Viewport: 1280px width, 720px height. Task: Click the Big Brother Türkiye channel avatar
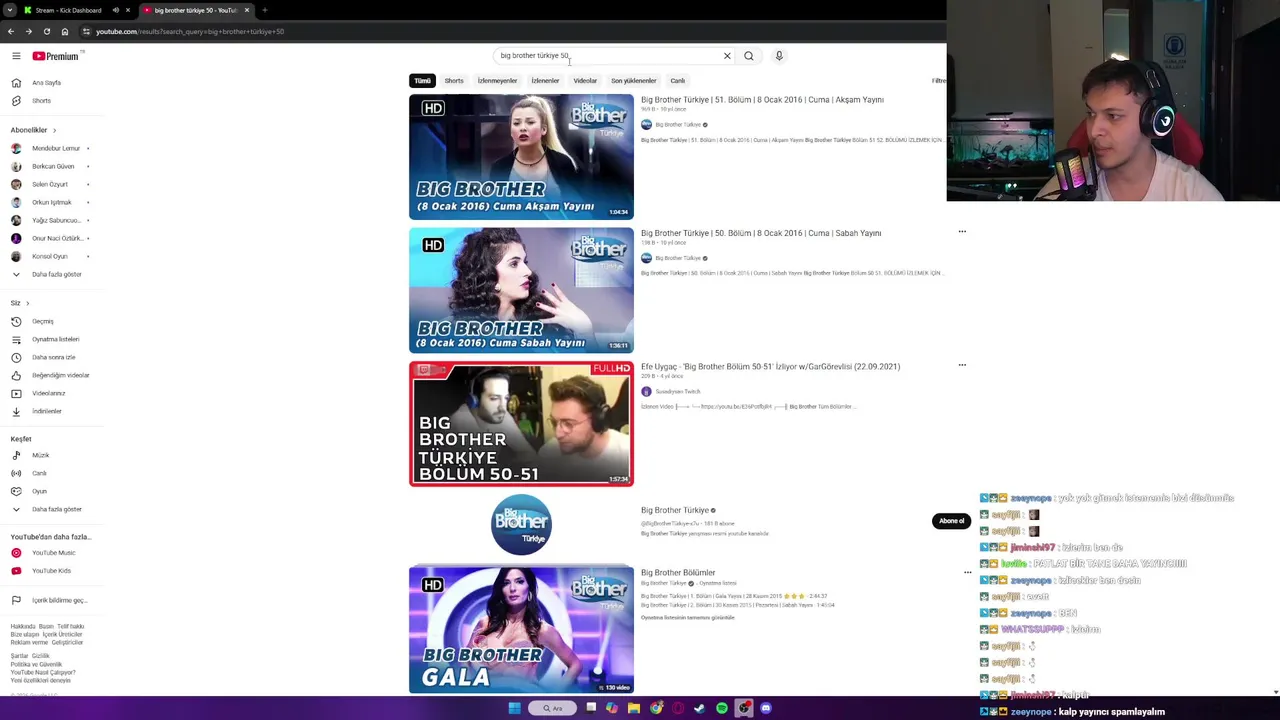pos(521,524)
